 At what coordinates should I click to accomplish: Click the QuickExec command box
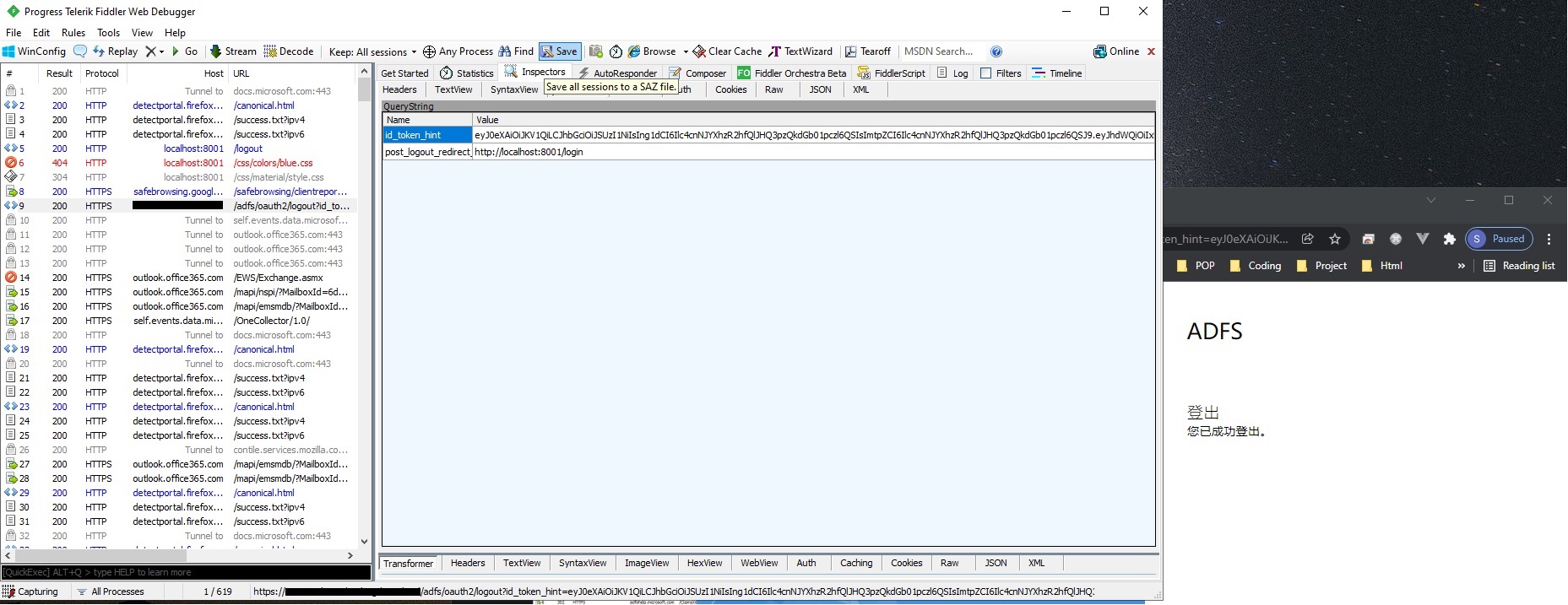[x=186, y=572]
